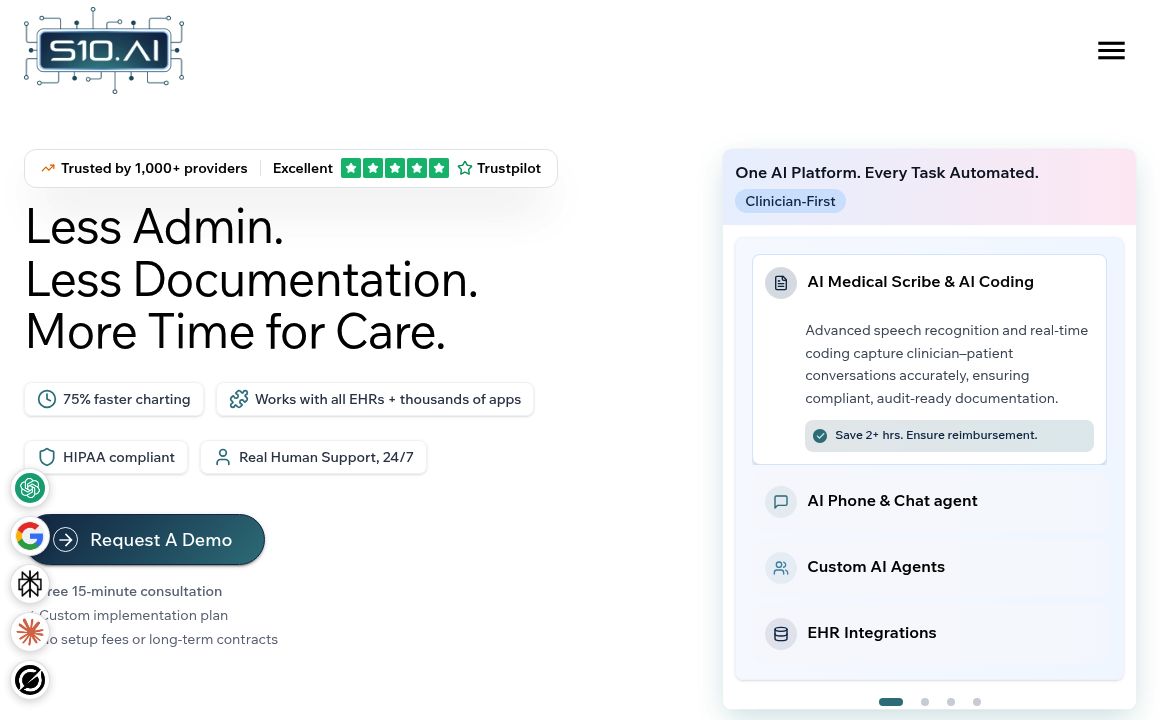
Task: Click the S10.AI logo
Action: 104,50
